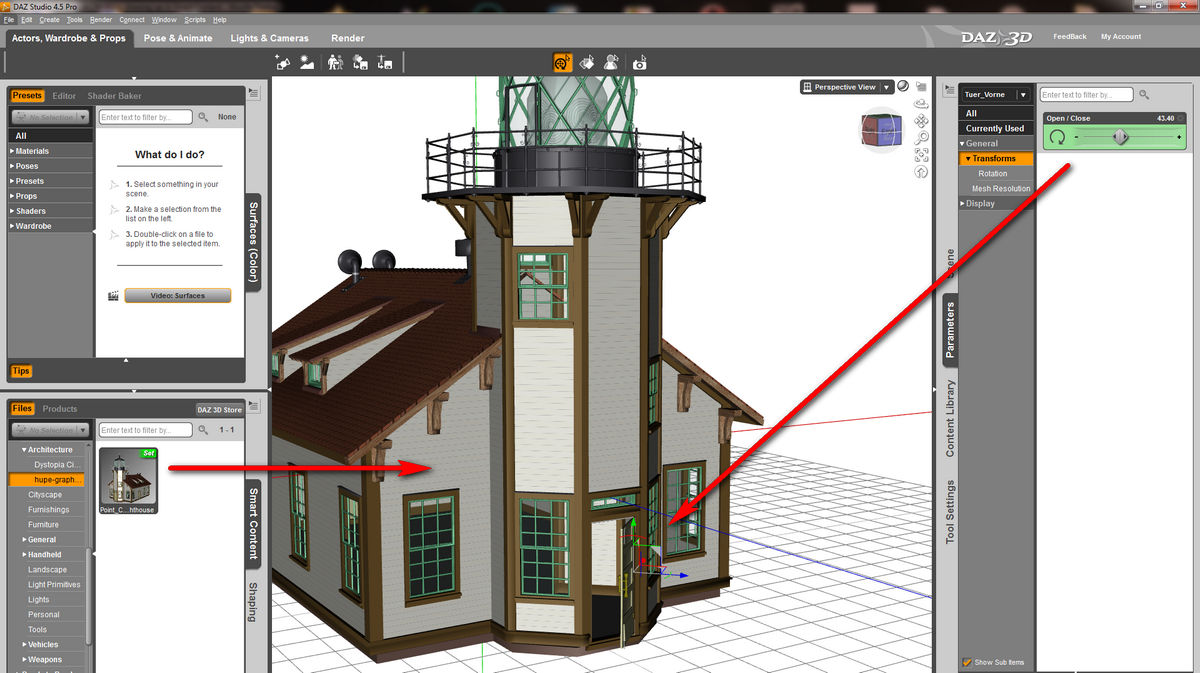Viewport: 1200px width, 673px height.
Task: Click the camera render tool icon
Action: point(639,62)
